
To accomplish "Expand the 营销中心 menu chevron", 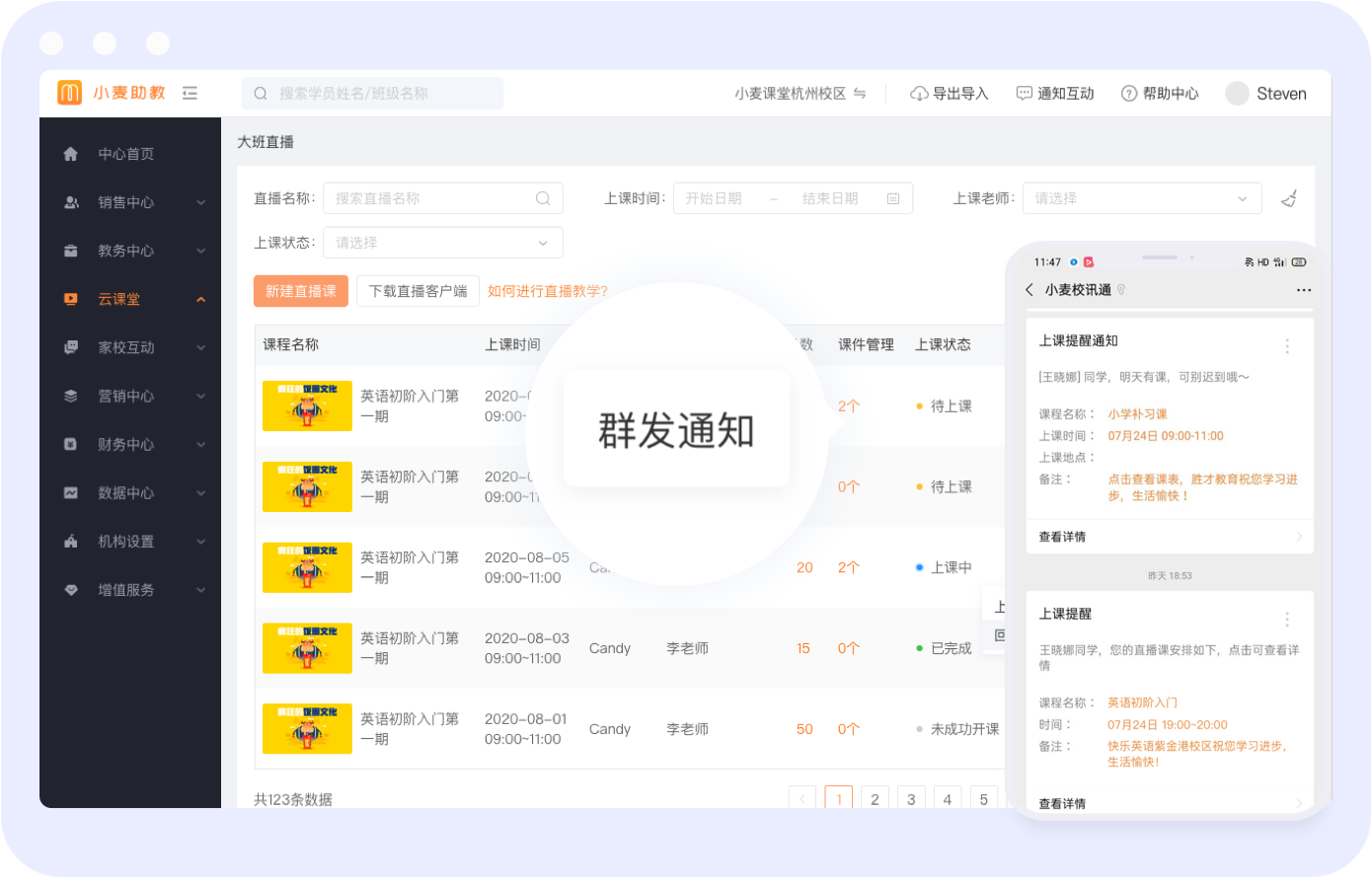I will [x=201, y=396].
